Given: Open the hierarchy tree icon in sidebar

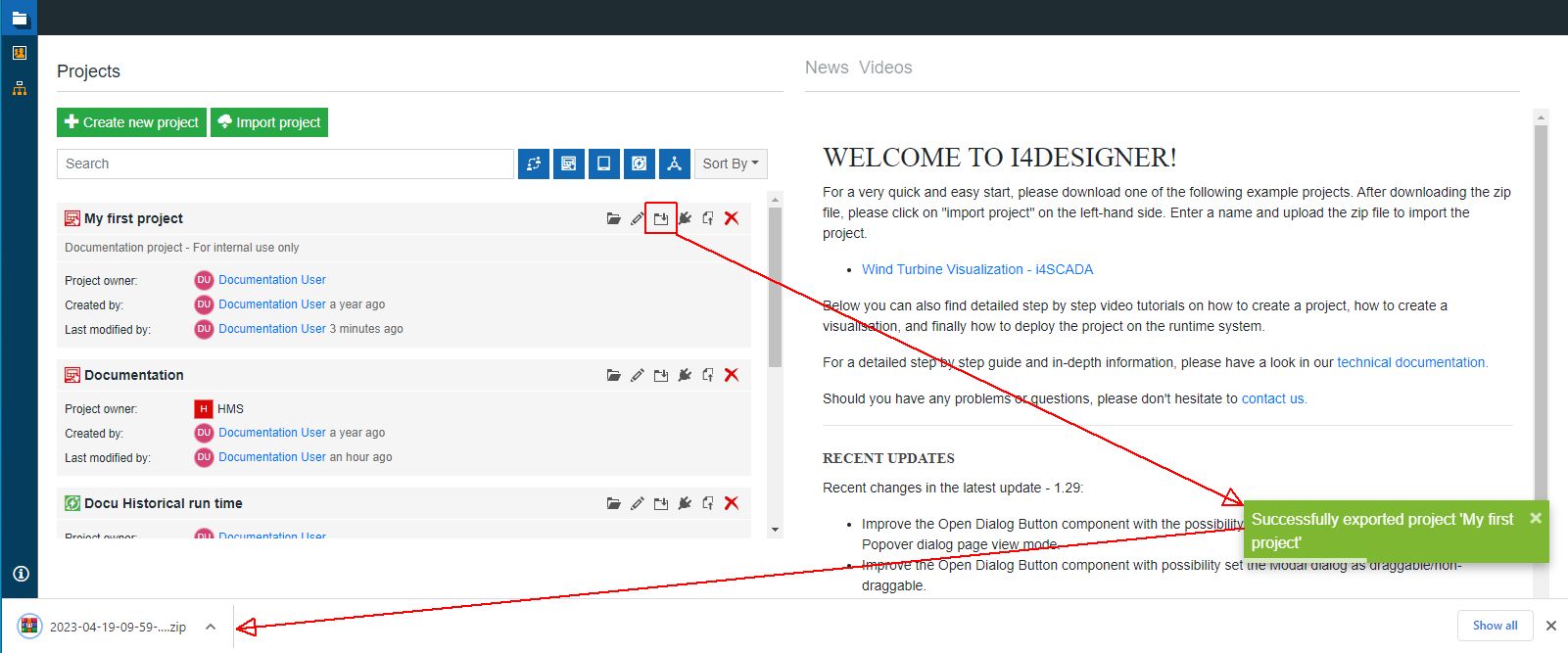Looking at the screenshot, I should [19, 88].
